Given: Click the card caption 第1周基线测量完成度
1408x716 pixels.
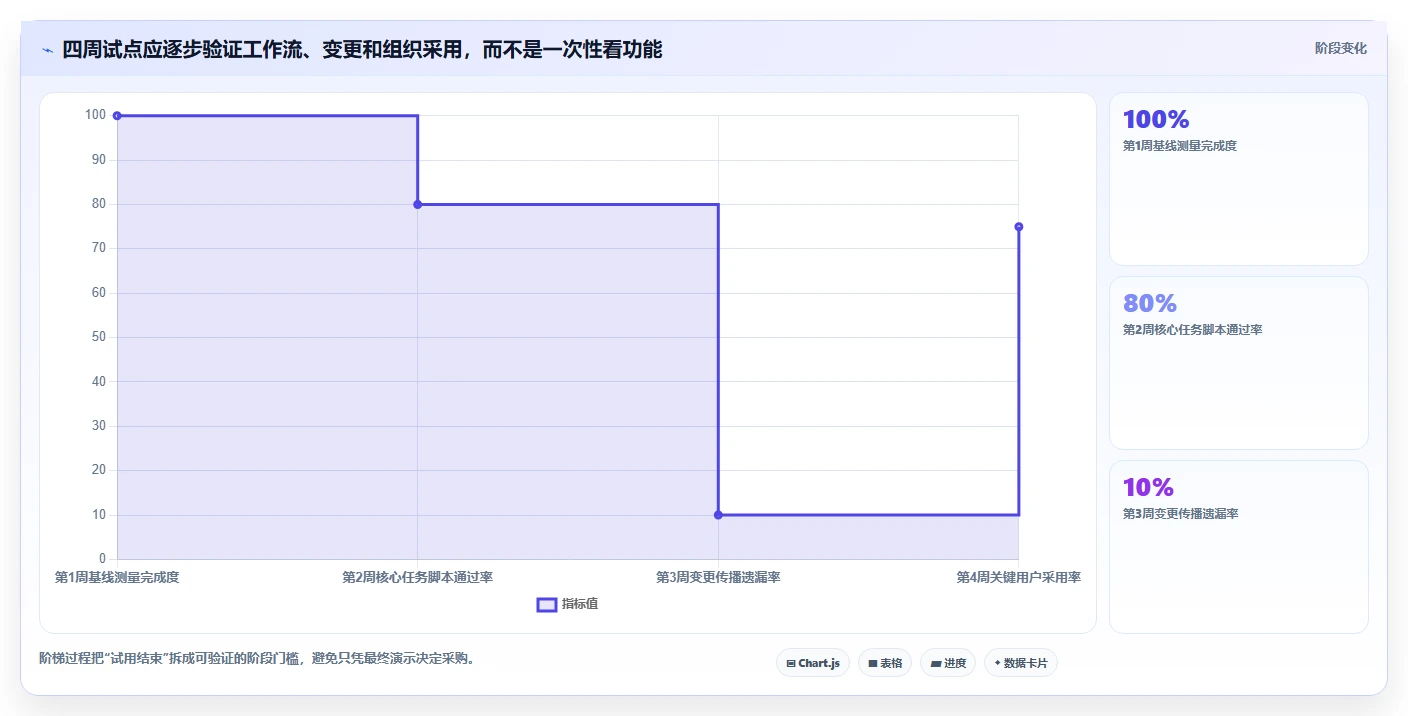Looking at the screenshot, I should click(1180, 146).
